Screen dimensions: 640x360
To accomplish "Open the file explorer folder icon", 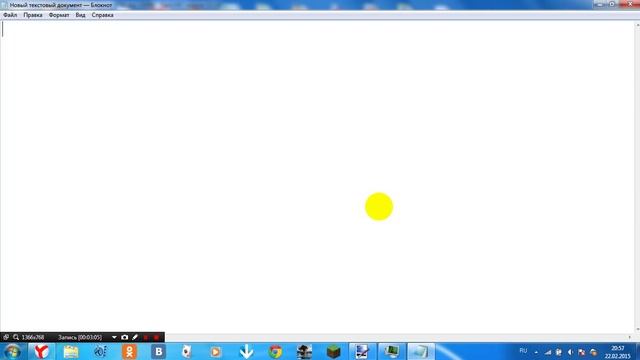I will [x=71, y=351].
